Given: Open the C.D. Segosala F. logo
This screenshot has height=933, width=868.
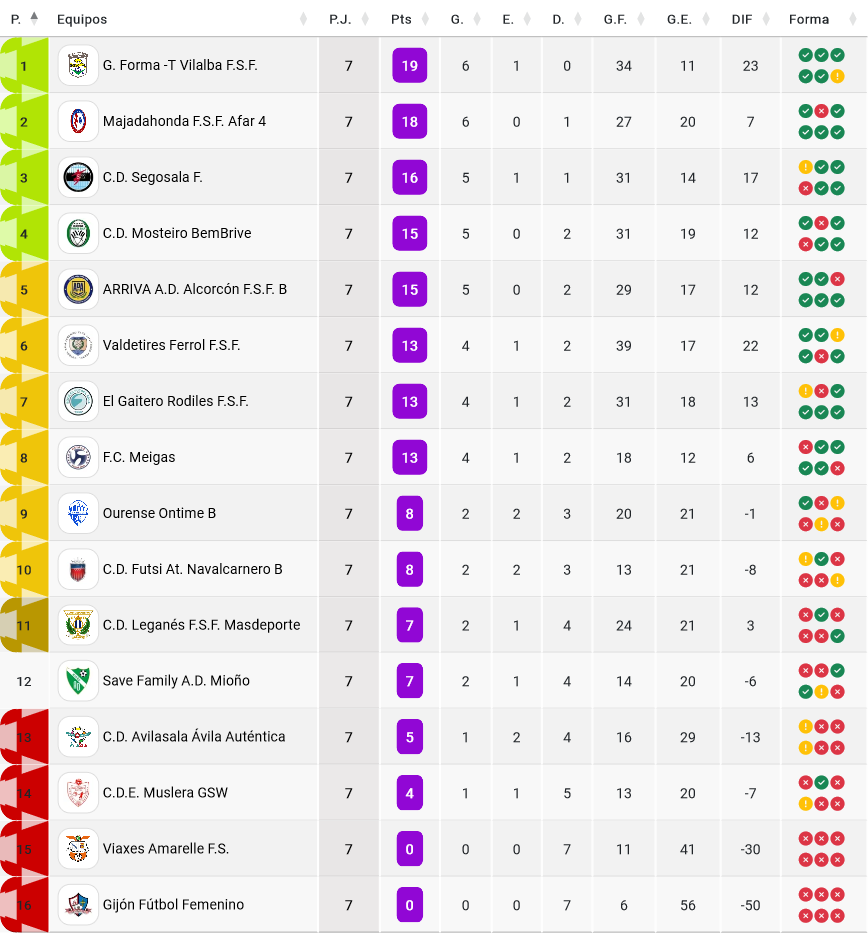Looking at the screenshot, I should pos(78,177).
